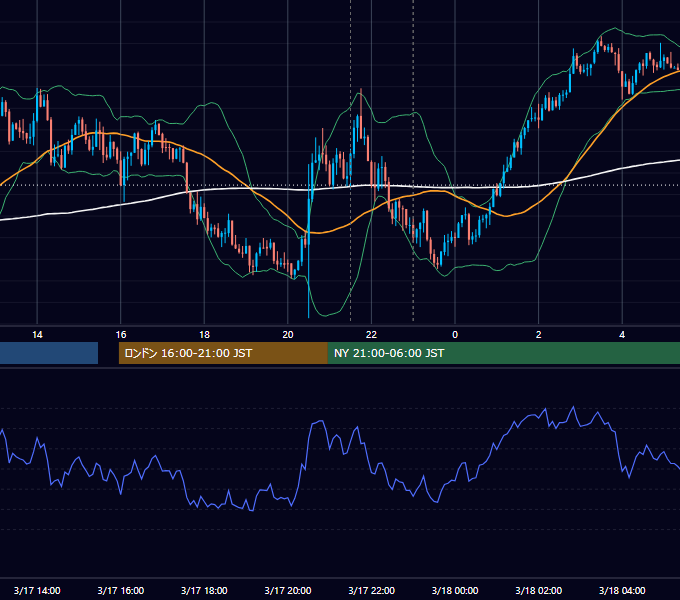Click the 3/18 02:00 time label
680x600 pixels.
pos(539,590)
